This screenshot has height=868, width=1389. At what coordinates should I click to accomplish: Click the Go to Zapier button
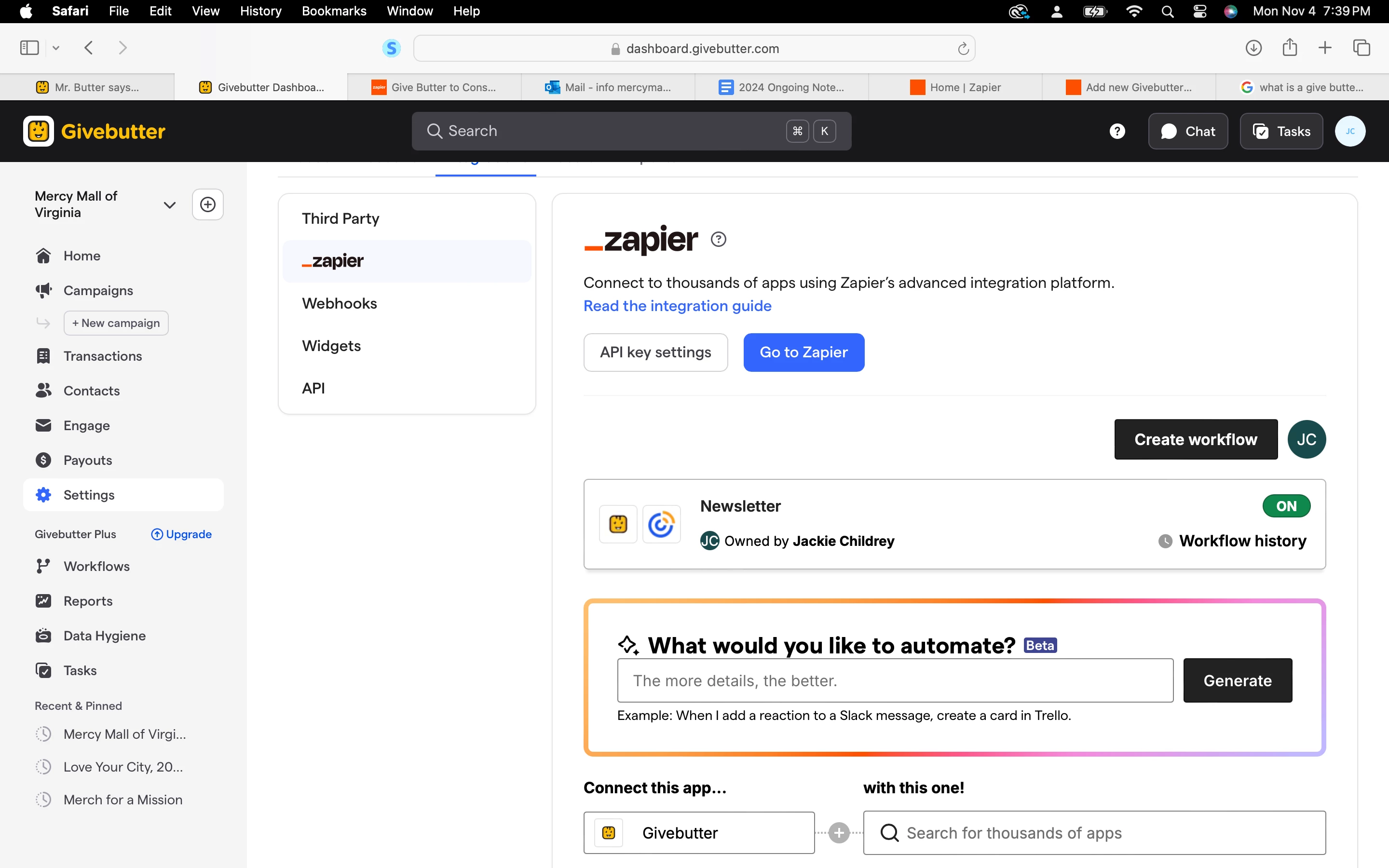coord(803,352)
